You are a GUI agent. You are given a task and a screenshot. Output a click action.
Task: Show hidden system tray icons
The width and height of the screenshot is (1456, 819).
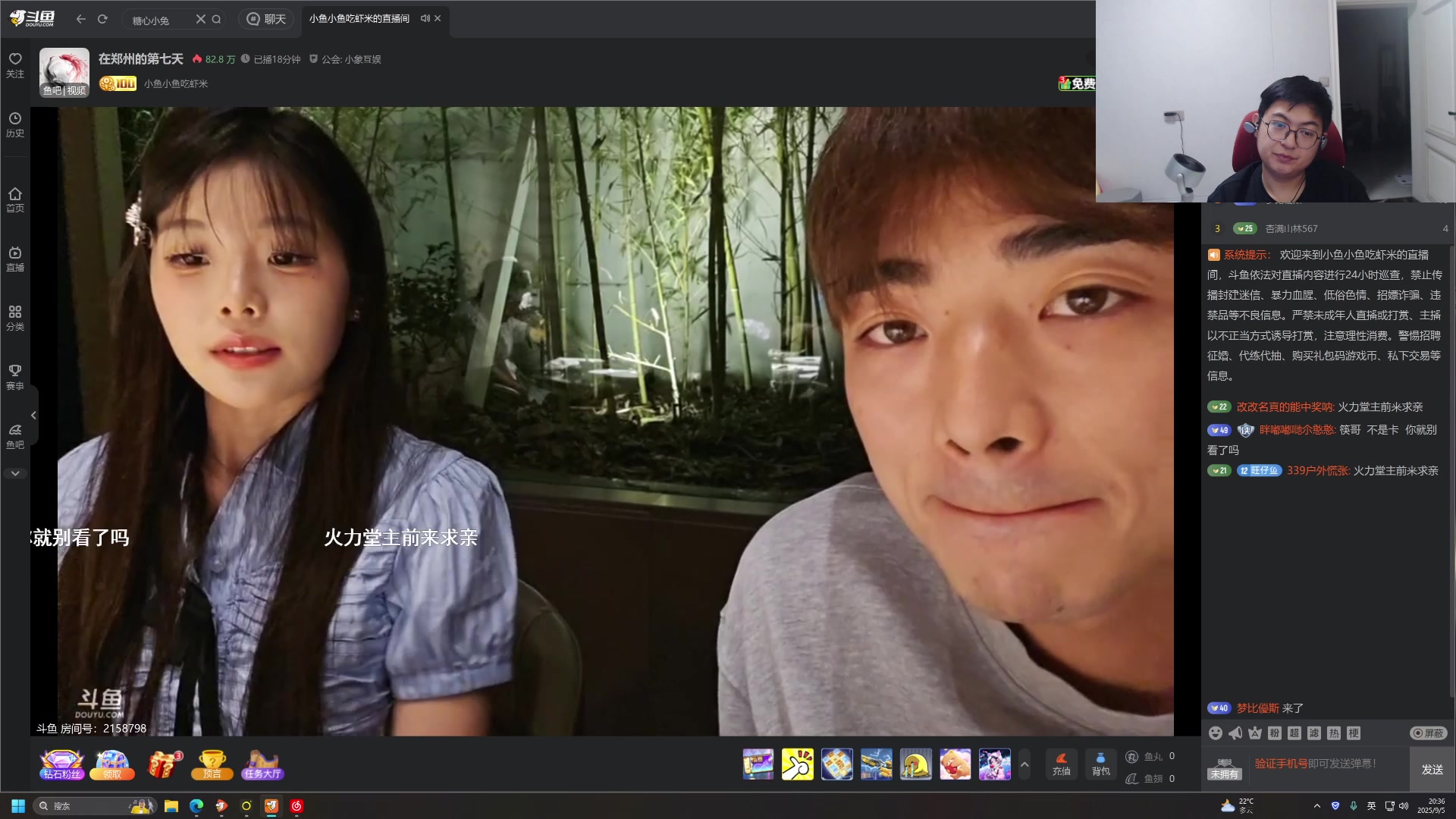click(x=1317, y=805)
